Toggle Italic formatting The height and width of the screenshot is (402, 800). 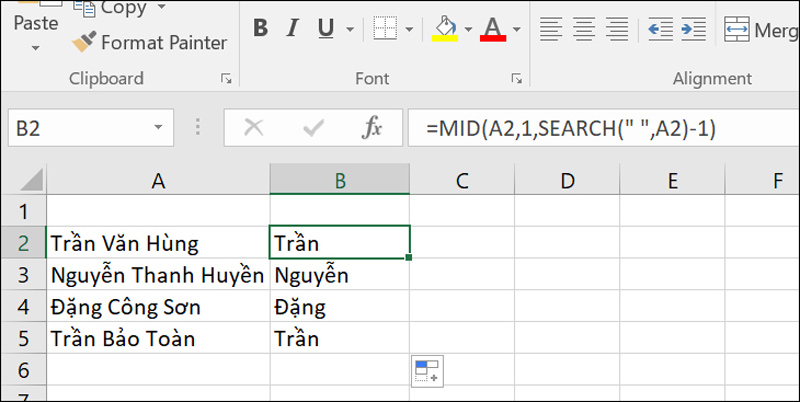coord(292,29)
